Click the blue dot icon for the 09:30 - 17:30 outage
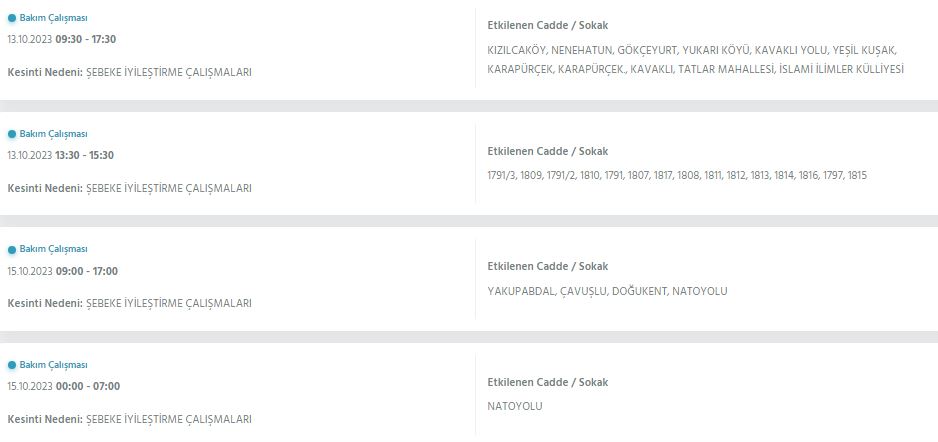Image resolution: width=938 pixels, height=442 pixels. click(12, 18)
